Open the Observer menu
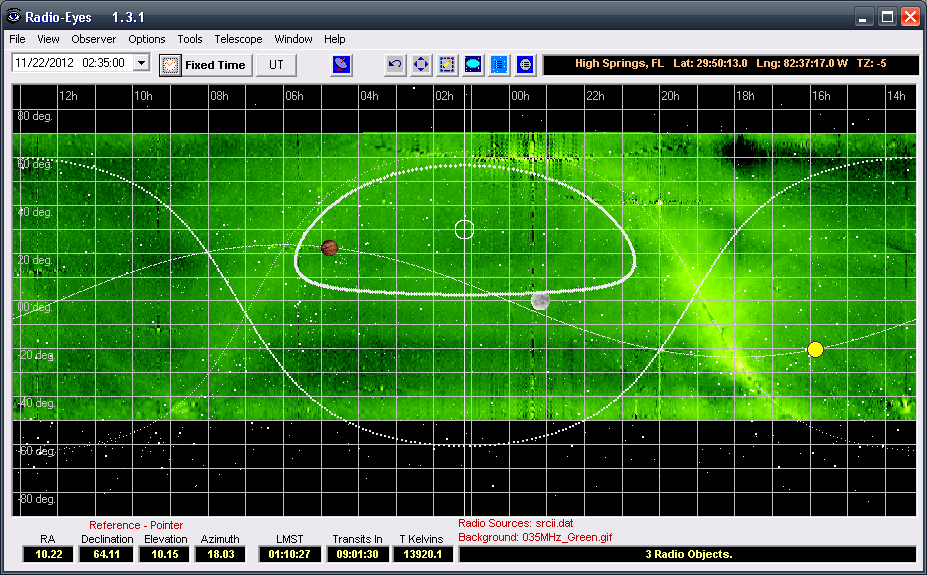The height and width of the screenshot is (575, 927). point(93,39)
